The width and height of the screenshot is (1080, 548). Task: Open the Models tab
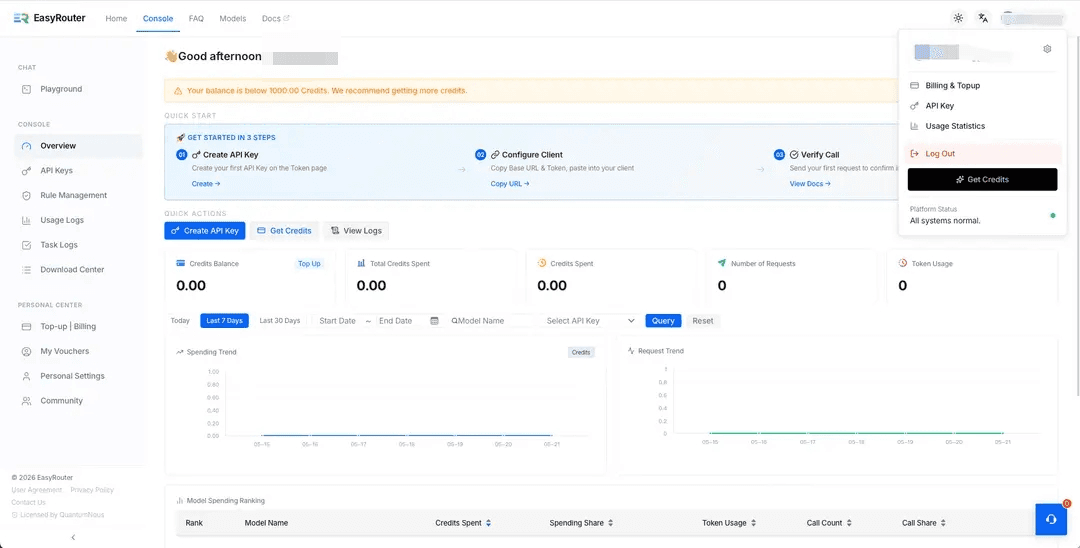[233, 19]
